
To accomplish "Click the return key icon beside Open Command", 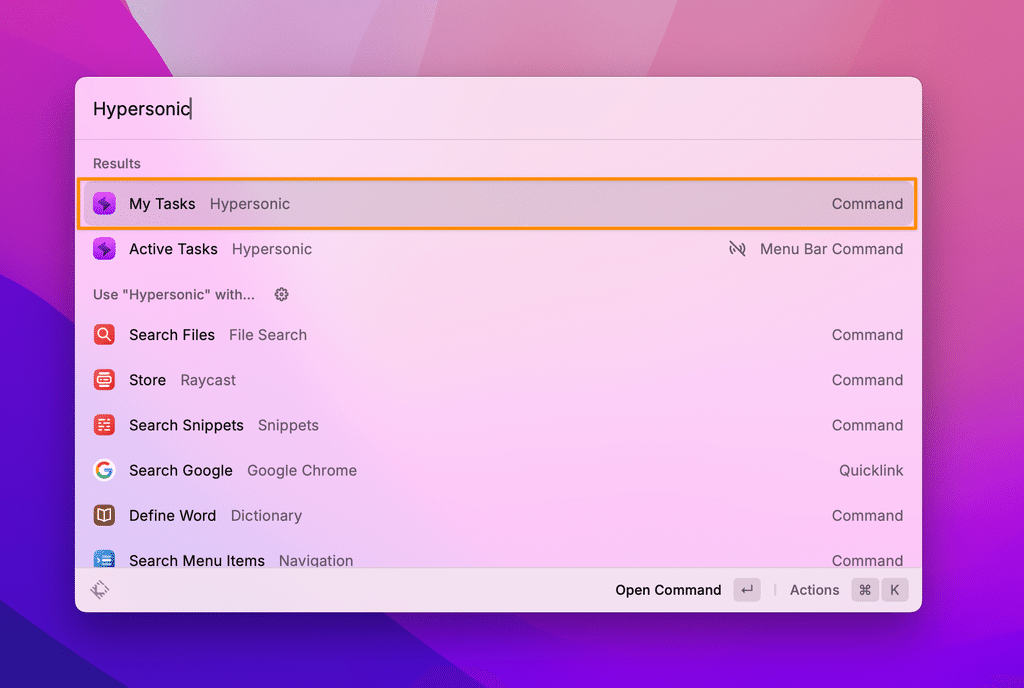I will [x=747, y=590].
